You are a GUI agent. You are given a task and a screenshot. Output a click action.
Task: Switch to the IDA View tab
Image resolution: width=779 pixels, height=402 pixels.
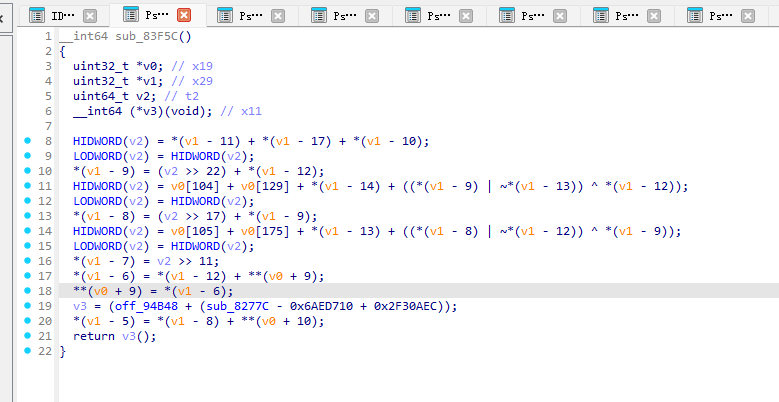(61, 16)
